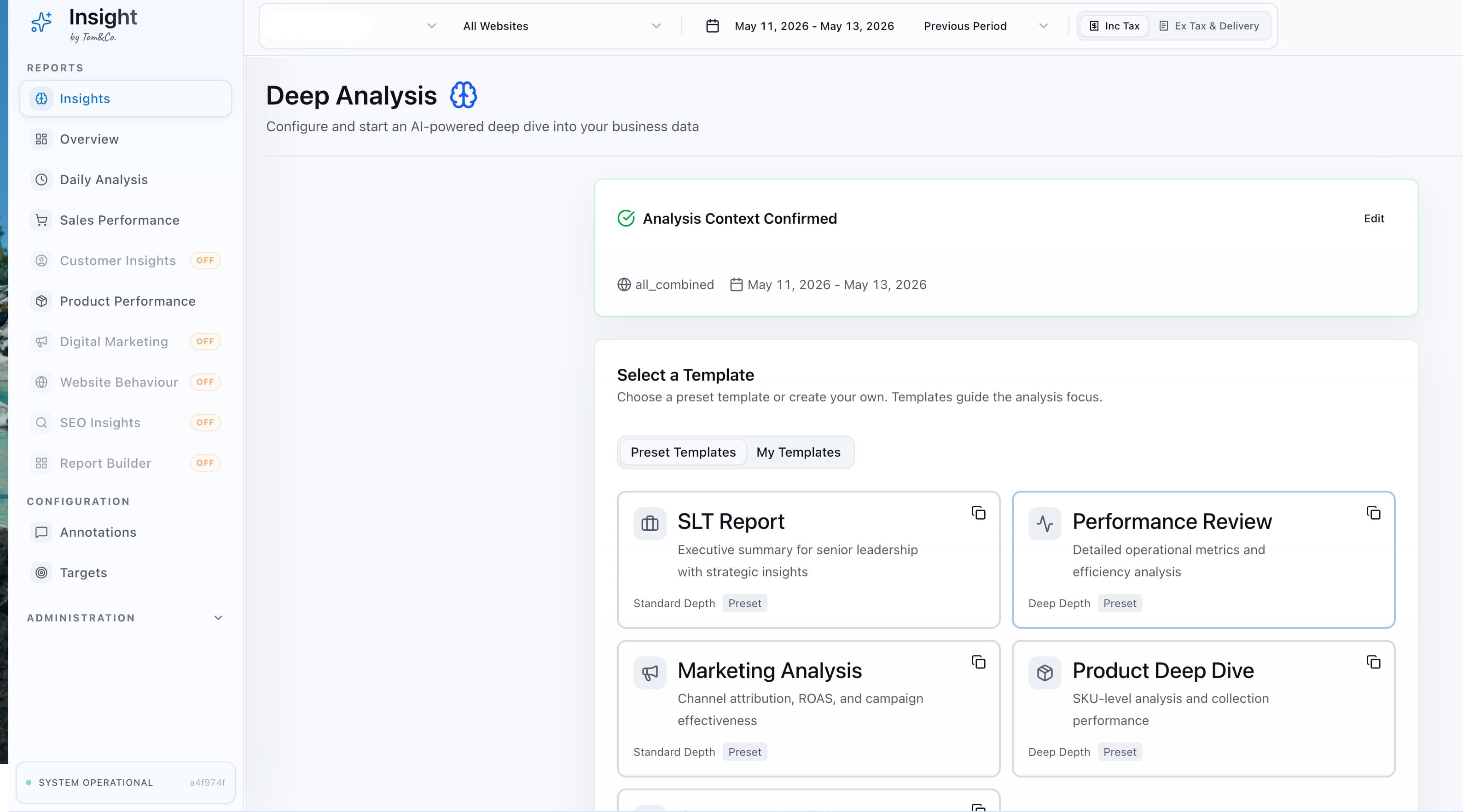Click the OFF badge on SEO Insights
Viewport: 1463px width, 812px height.
[205, 423]
